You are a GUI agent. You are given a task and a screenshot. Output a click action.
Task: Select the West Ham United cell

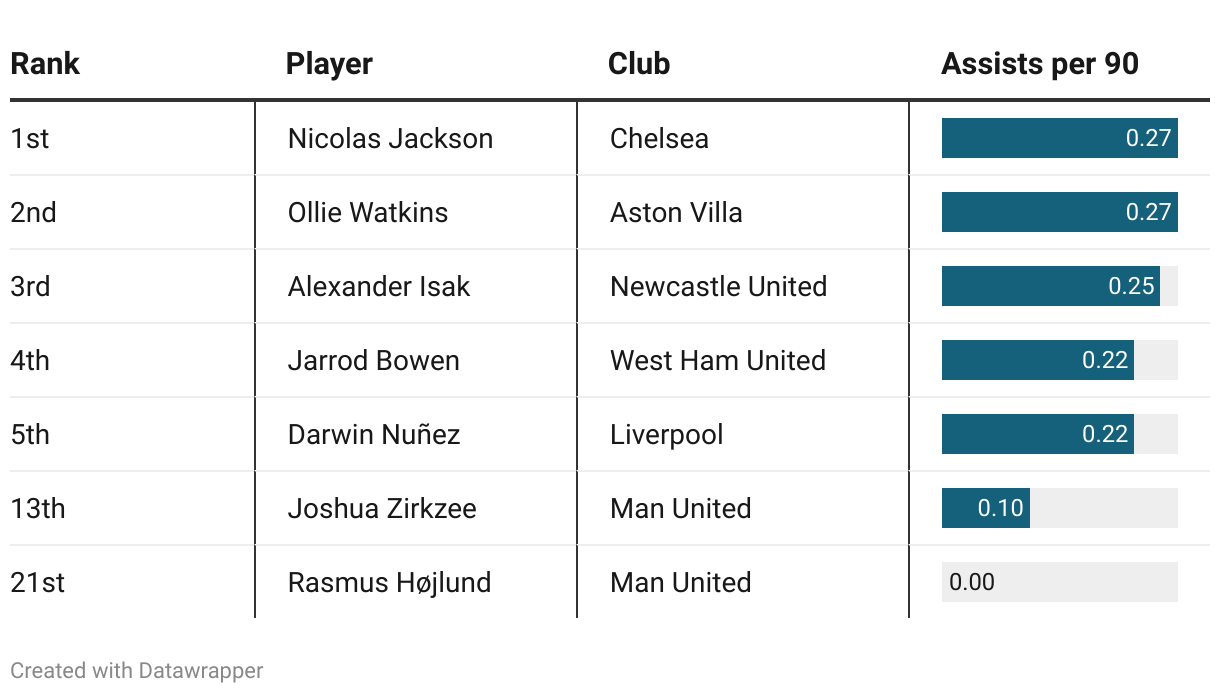718,360
